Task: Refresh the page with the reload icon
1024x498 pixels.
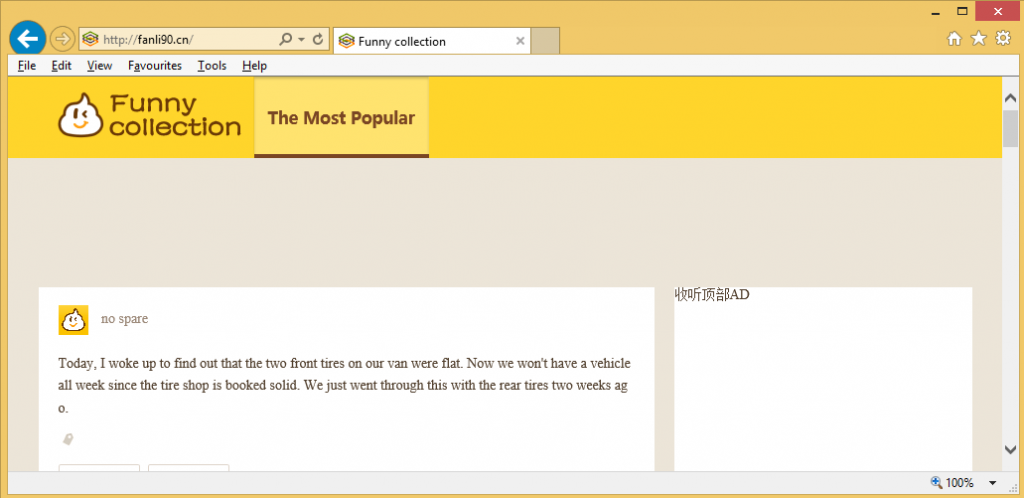Action: point(318,40)
